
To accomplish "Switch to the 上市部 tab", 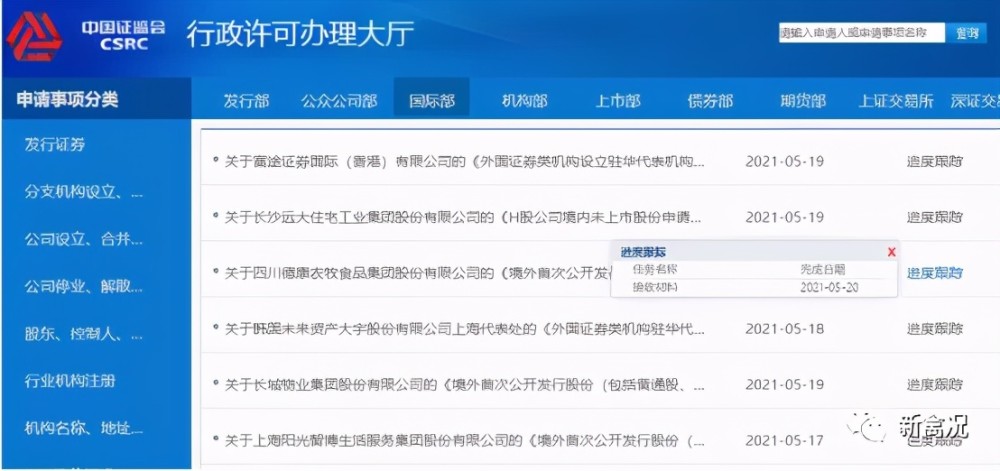I will [x=618, y=101].
